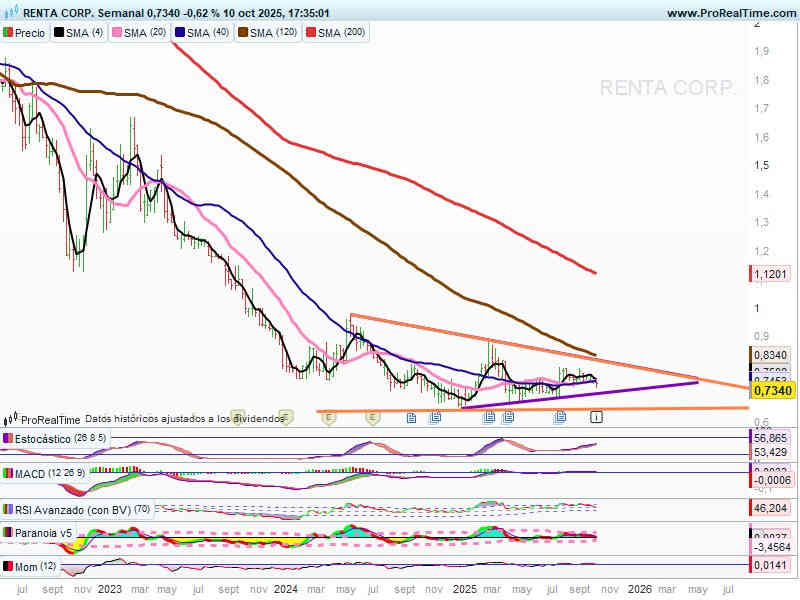Click the ProRealTime candlestick logo icon

[x=11, y=419]
